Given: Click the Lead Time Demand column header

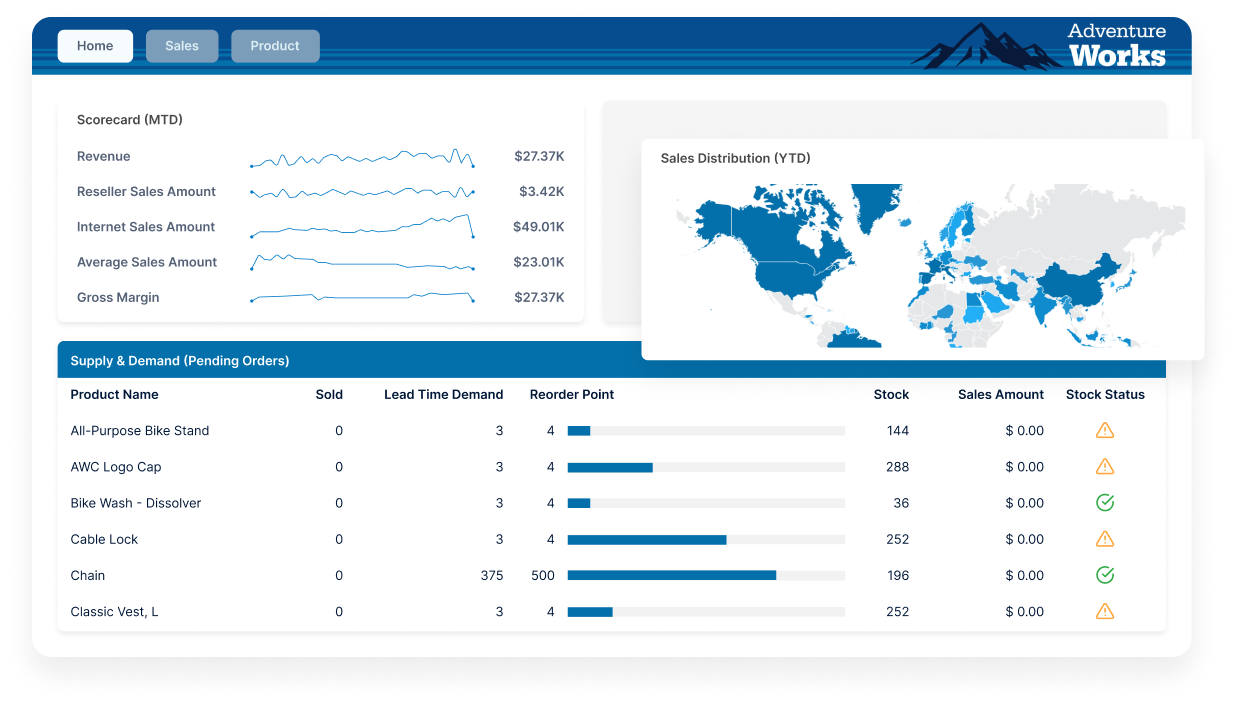Looking at the screenshot, I should pos(444,394).
